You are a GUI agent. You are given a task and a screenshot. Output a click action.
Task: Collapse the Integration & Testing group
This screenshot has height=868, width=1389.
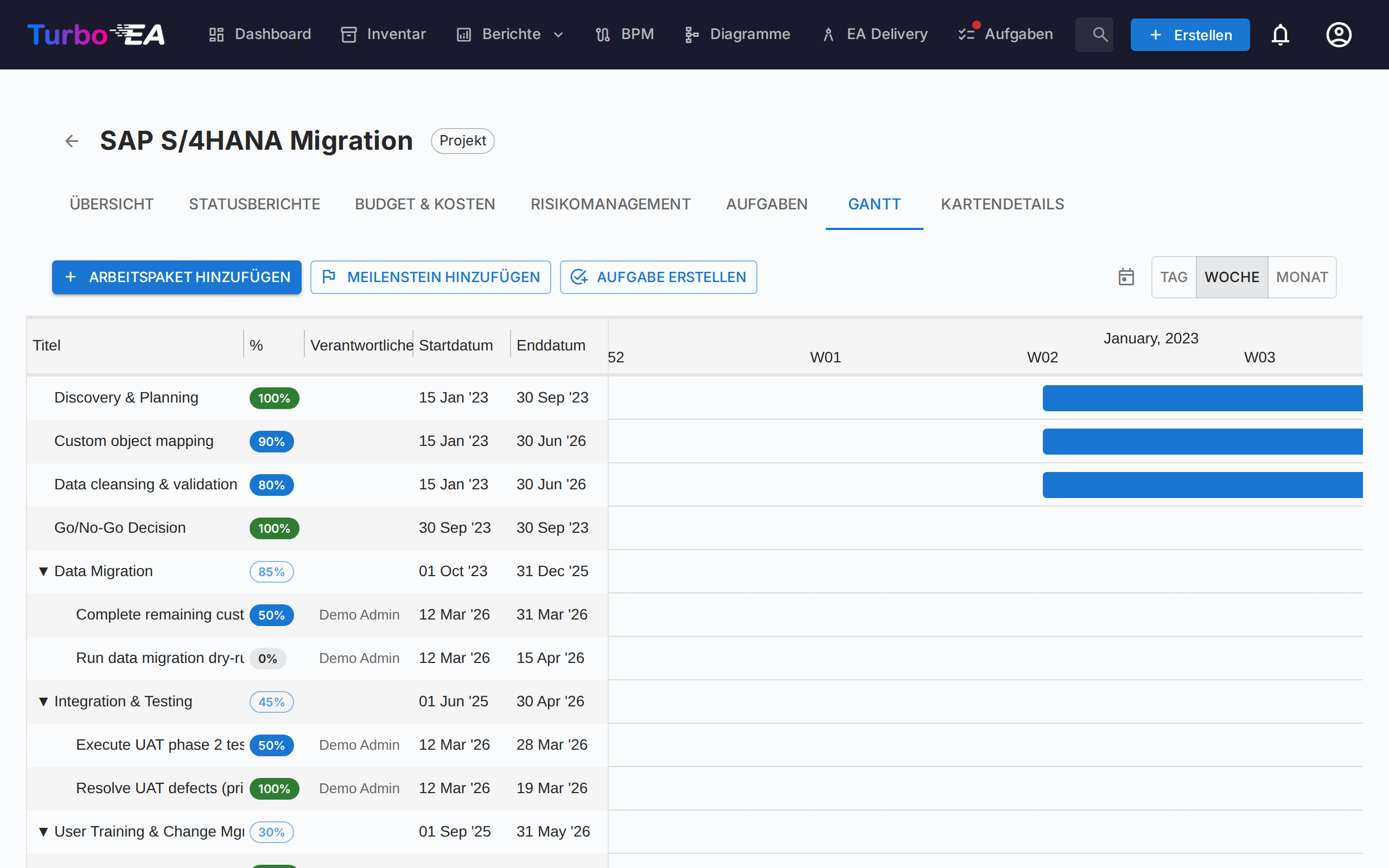click(x=43, y=701)
